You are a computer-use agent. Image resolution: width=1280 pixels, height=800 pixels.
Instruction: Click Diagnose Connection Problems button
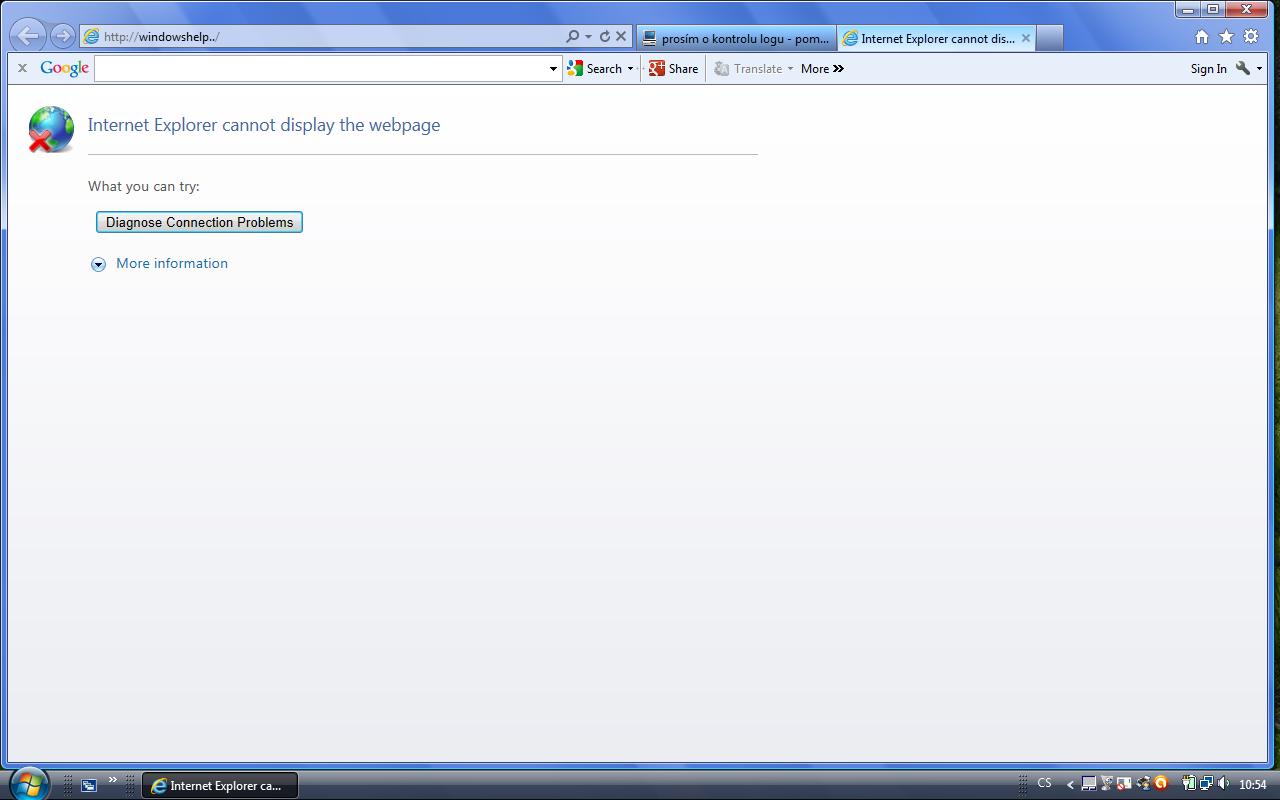(199, 222)
